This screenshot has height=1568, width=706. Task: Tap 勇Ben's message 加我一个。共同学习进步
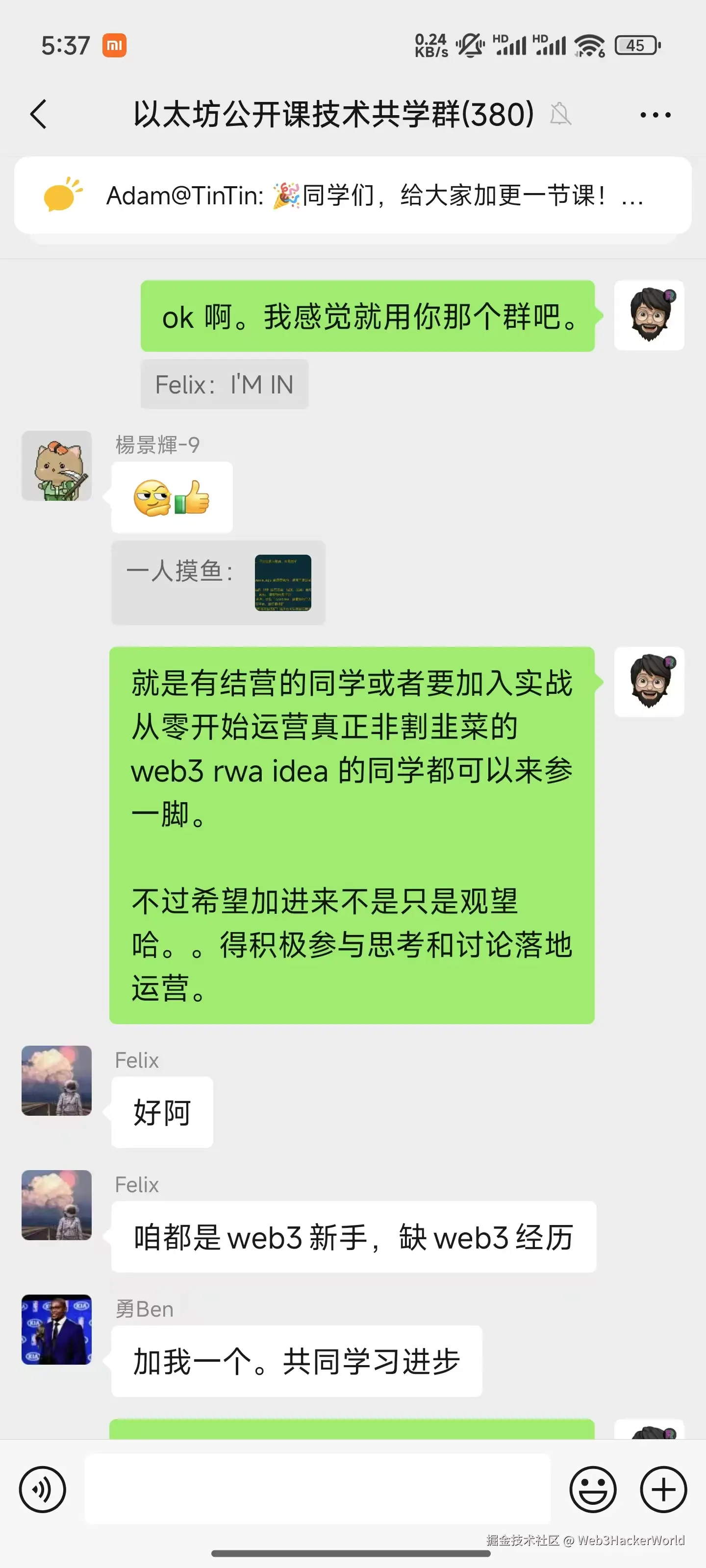click(297, 1361)
